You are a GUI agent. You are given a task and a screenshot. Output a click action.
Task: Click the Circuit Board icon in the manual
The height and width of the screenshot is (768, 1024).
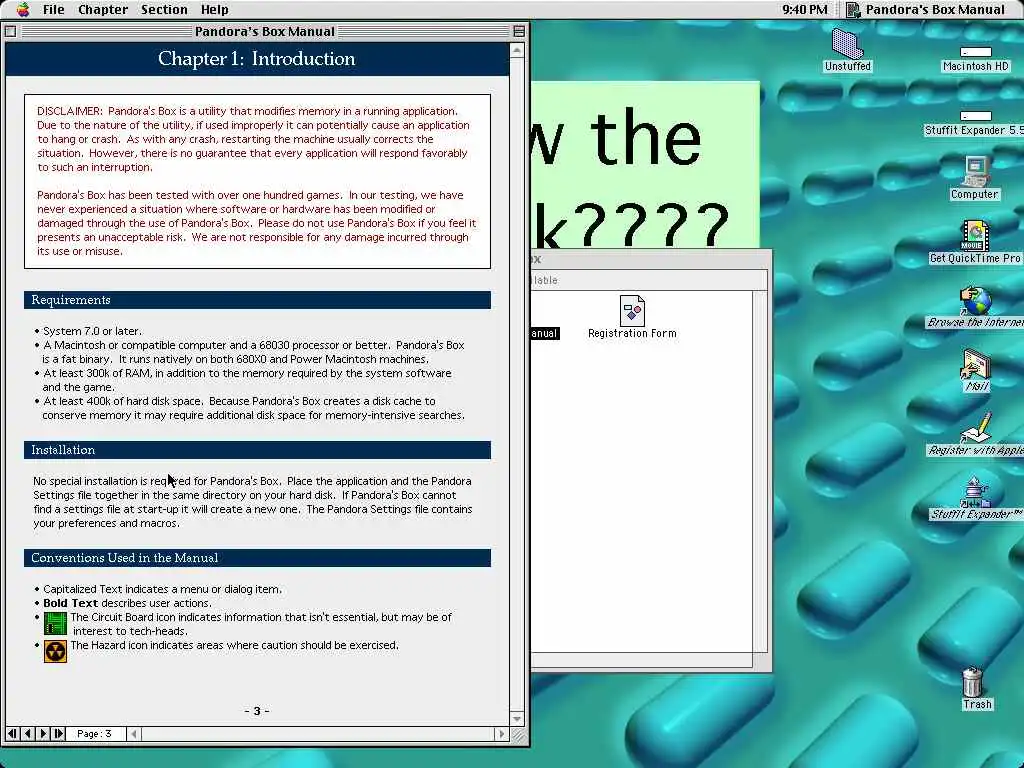point(56,623)
